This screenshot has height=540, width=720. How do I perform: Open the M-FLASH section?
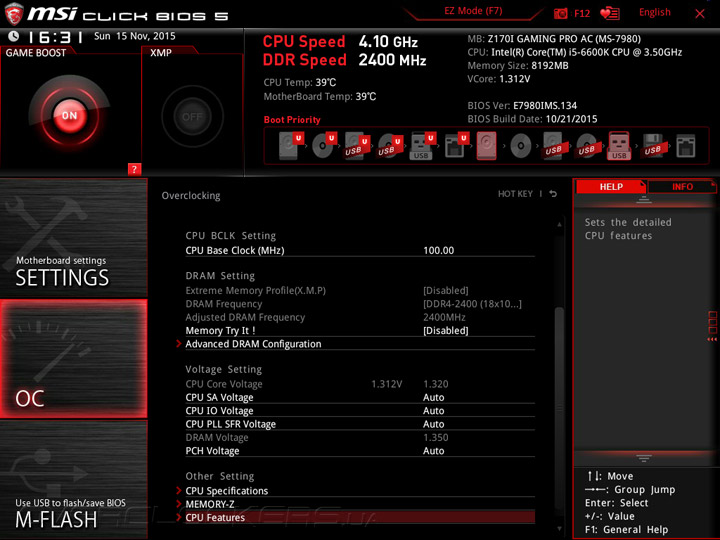click(73, 479)
